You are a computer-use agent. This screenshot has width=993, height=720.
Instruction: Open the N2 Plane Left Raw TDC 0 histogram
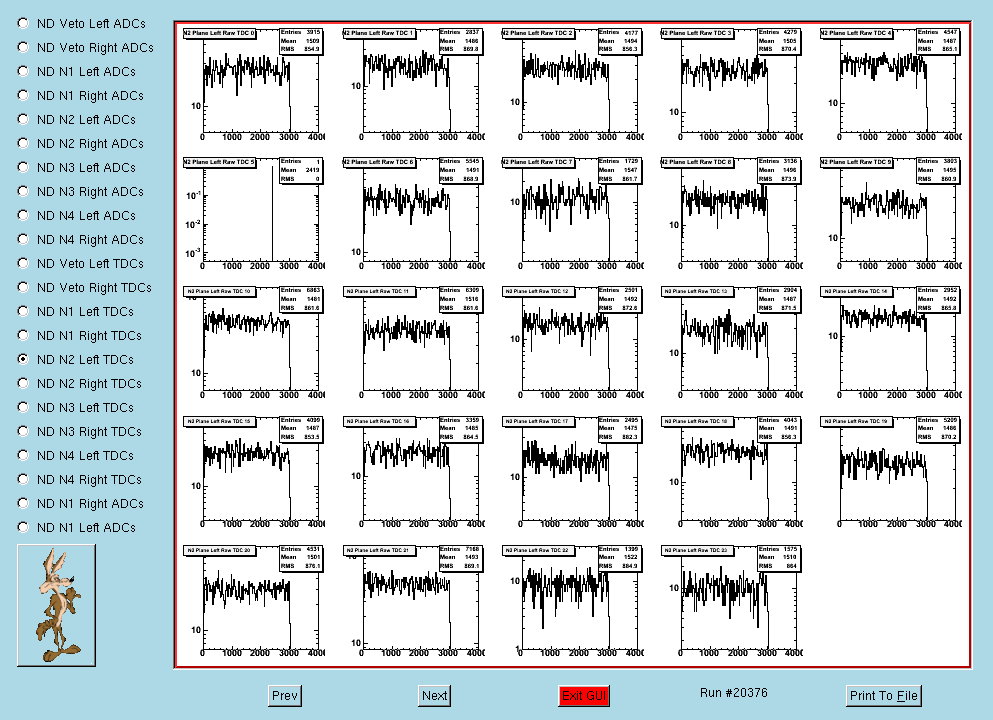pos(253,84)
